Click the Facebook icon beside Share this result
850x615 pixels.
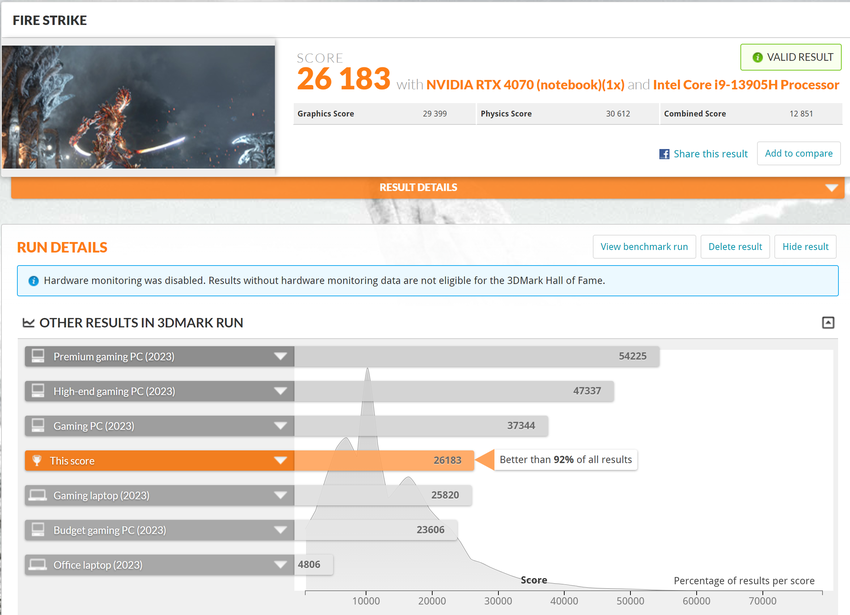coord(664,154)
